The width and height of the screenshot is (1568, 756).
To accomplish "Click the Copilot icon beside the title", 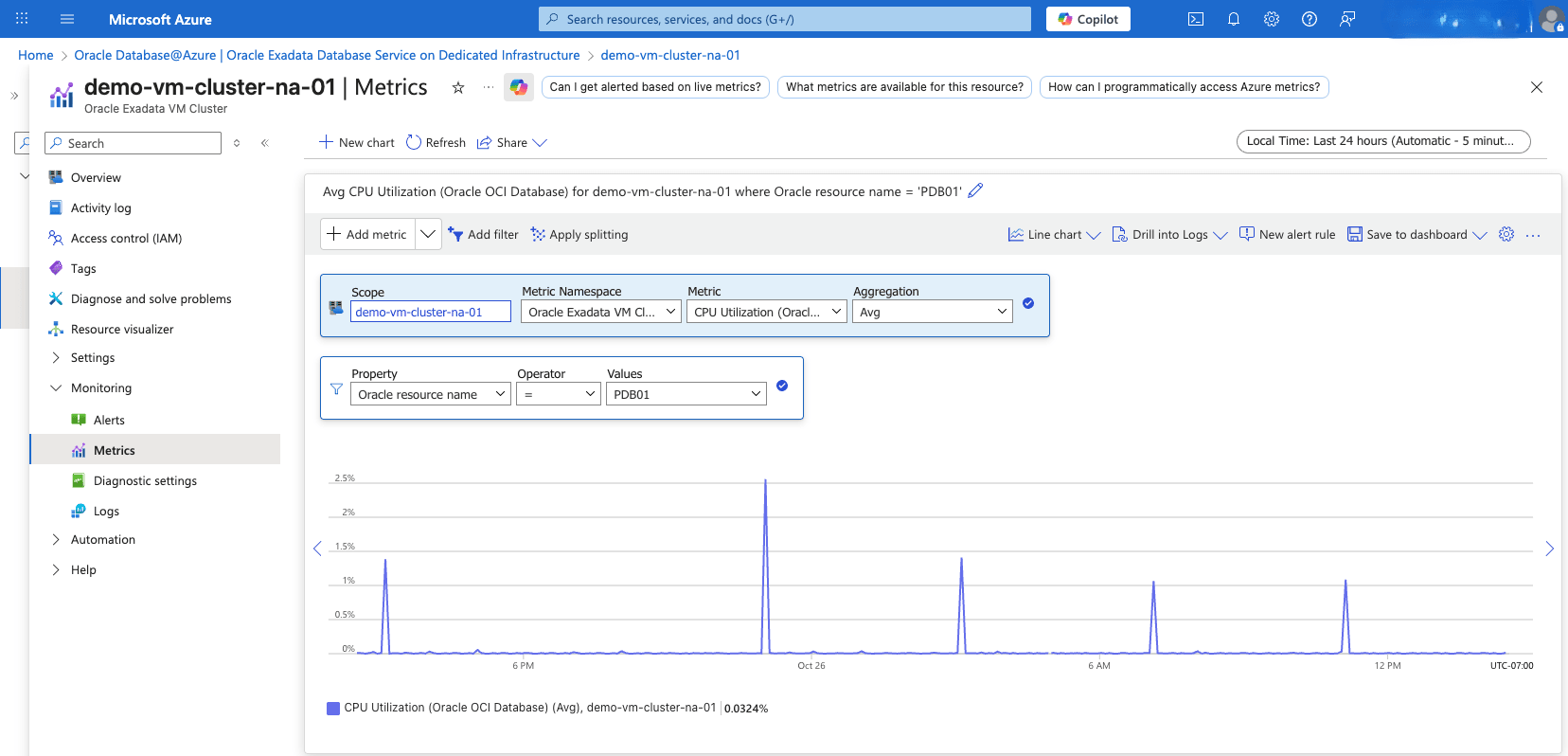I will pos(519,87).
